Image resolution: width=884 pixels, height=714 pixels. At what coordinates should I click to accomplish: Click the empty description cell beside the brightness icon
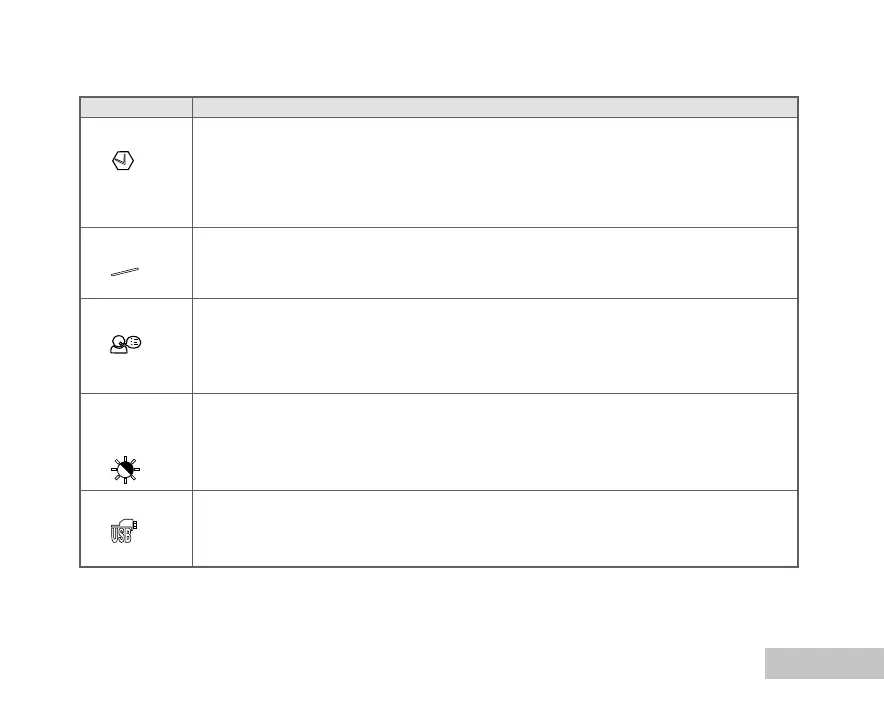click(494, 441)
